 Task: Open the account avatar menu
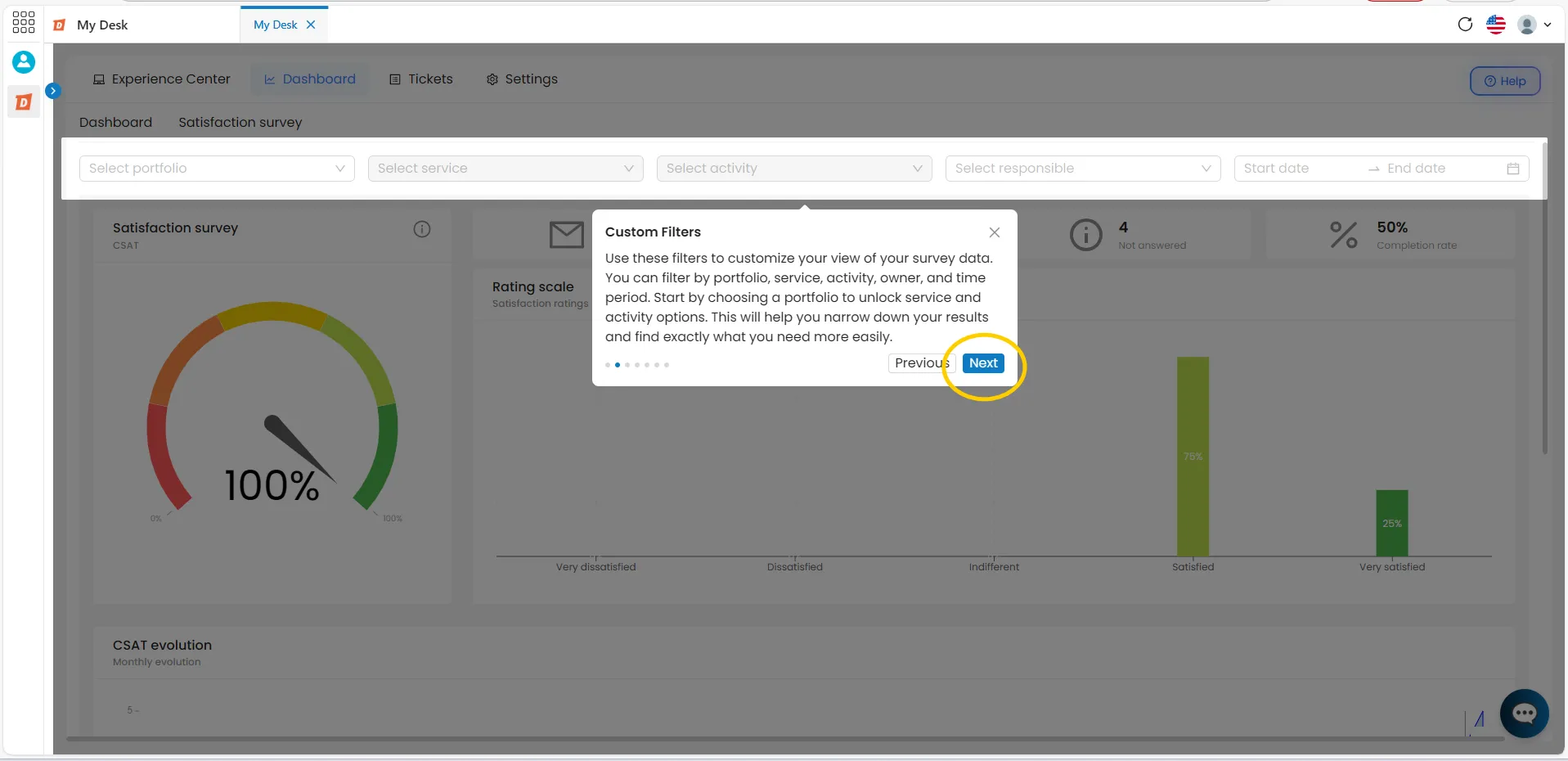[1534, 25]
